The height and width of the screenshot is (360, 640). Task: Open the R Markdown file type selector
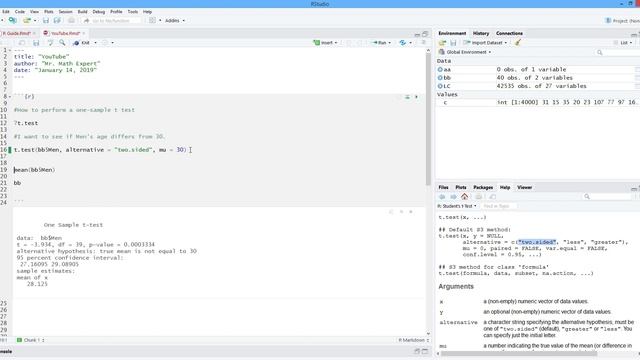tap(413, 340)
